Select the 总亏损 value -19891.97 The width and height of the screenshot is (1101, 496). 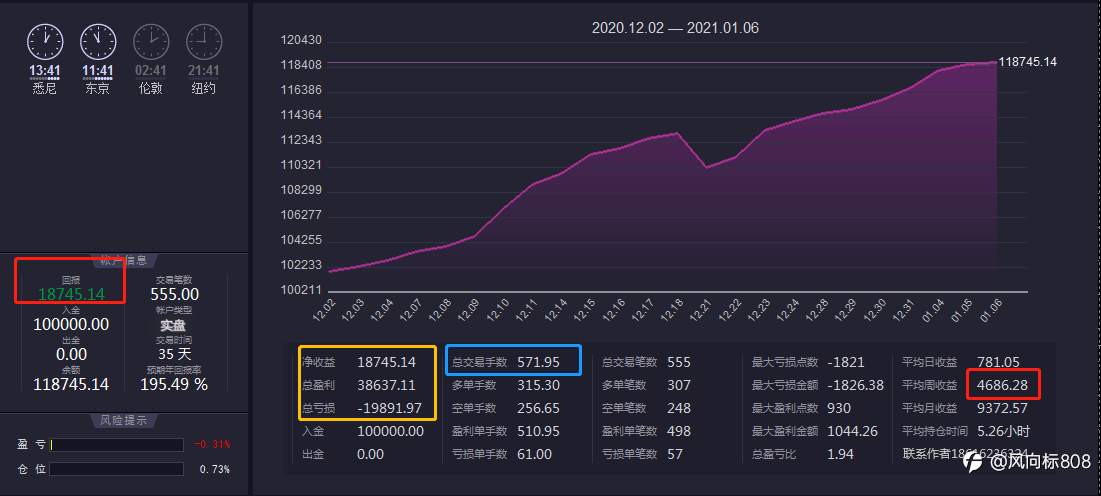(390, 408)
